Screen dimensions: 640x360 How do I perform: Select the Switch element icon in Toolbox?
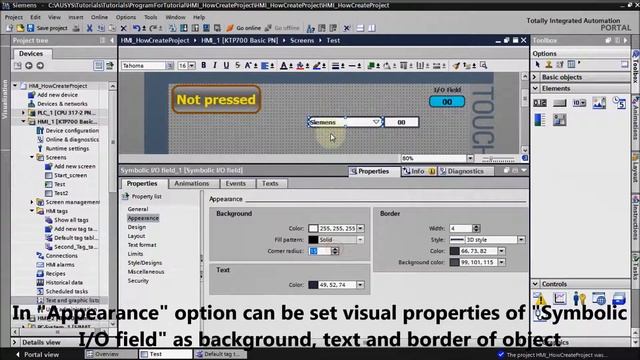559,120
